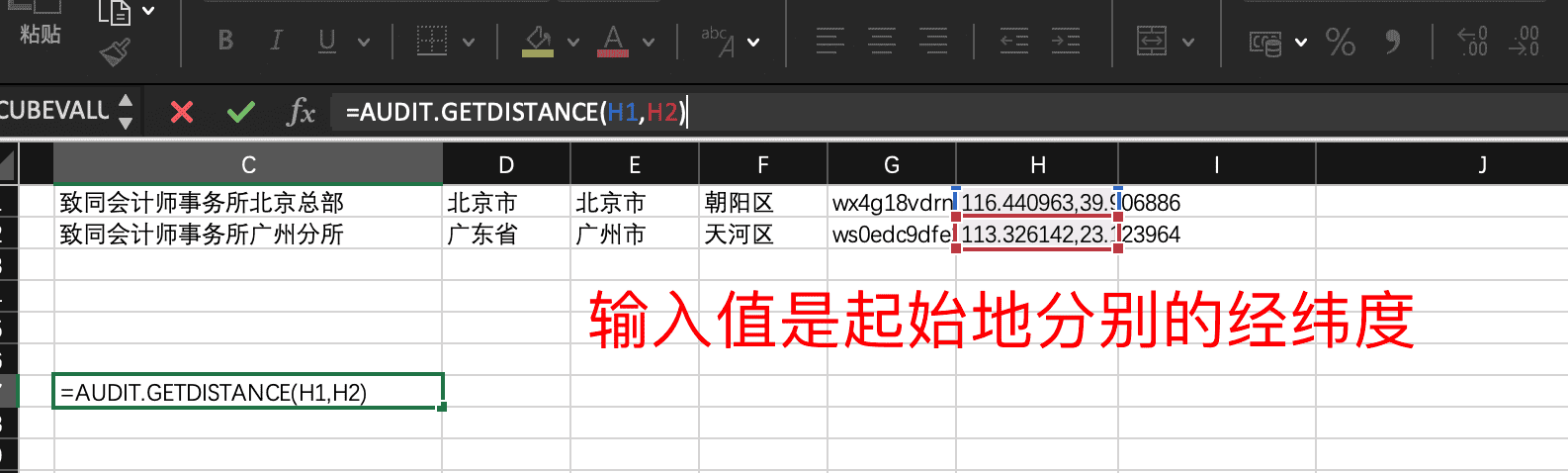The image size is (1568, 473).
Task: Click the text orientation abc icon
Action: coord(718,42)
